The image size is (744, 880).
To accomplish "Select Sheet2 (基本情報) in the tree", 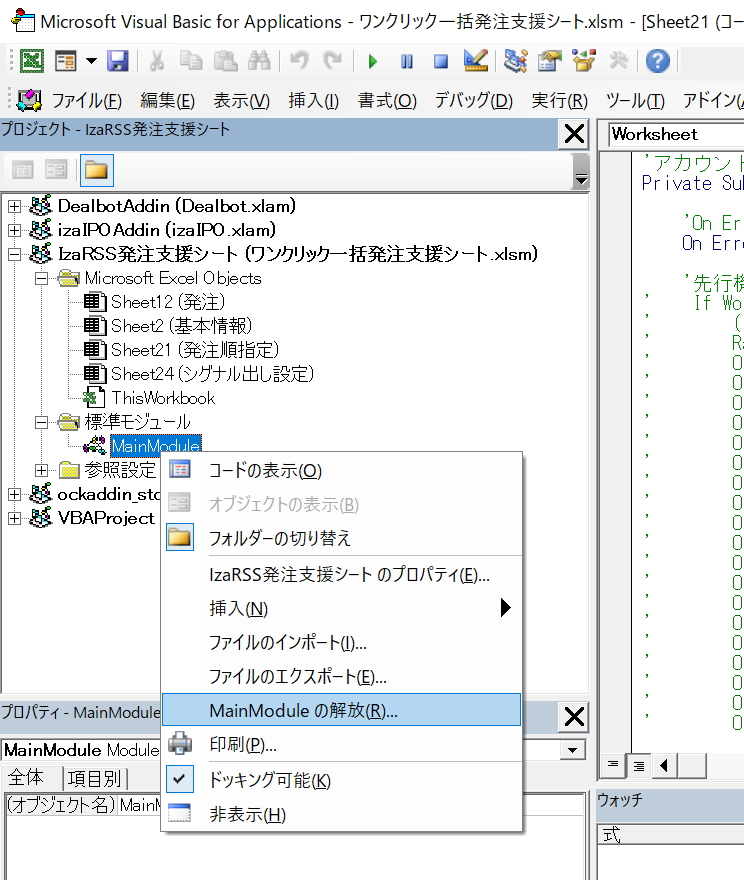I will click(x=181, y=326).
